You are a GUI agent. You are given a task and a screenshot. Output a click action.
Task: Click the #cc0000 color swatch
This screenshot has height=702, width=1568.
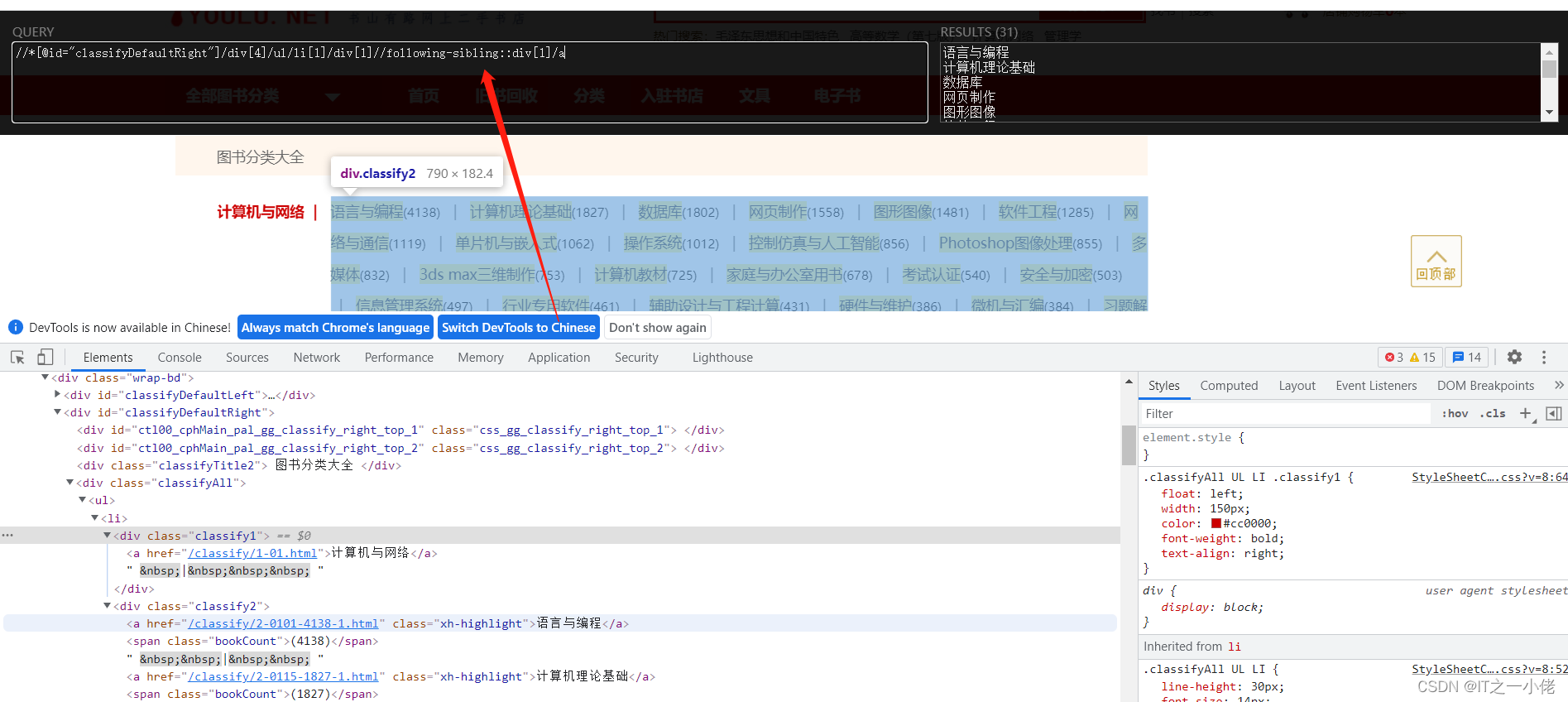coord(1216,523)
